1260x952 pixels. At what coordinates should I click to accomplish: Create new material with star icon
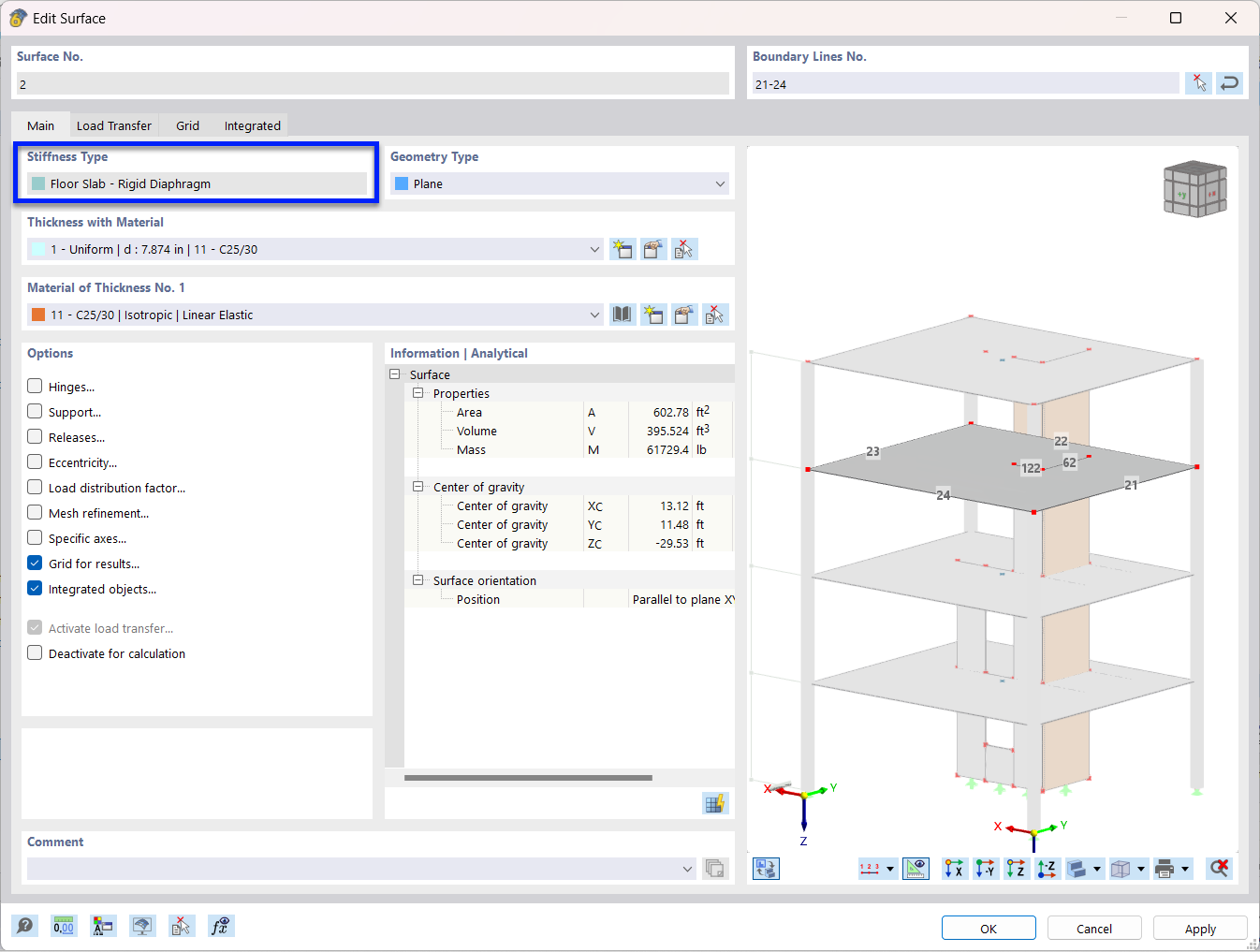tap(653, 315)
